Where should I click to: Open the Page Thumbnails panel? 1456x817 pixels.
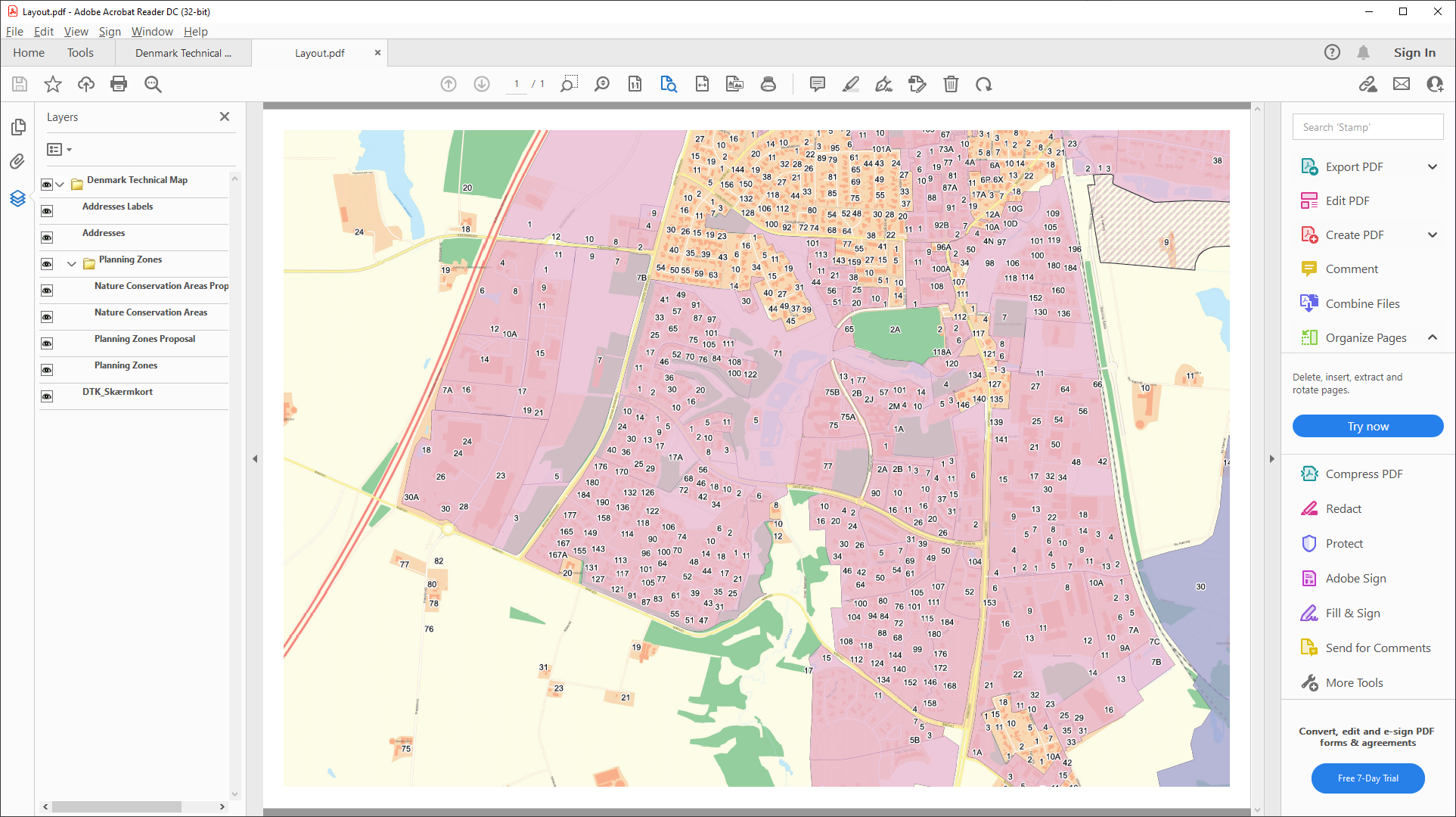click(18, 127)
